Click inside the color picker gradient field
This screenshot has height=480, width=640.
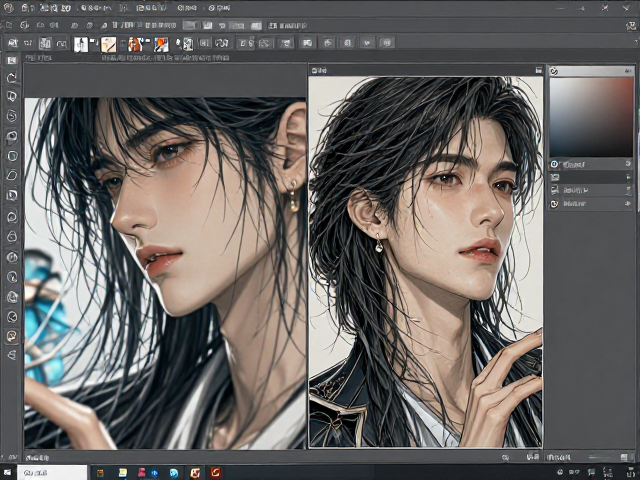(591, 117)
